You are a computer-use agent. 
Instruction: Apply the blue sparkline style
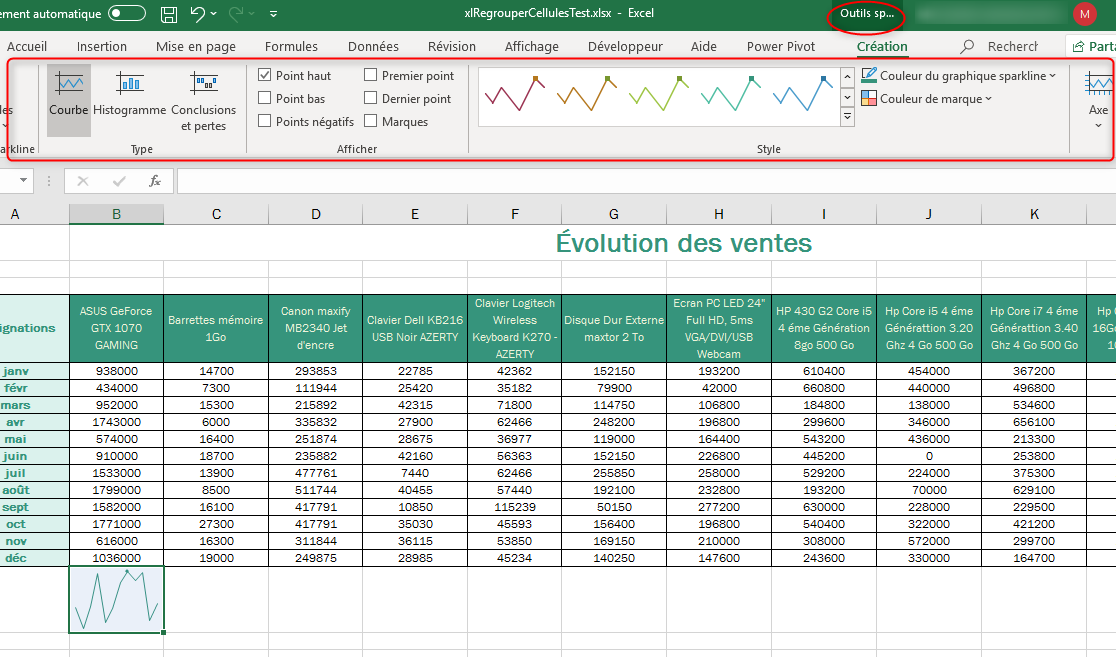[802, 94]
